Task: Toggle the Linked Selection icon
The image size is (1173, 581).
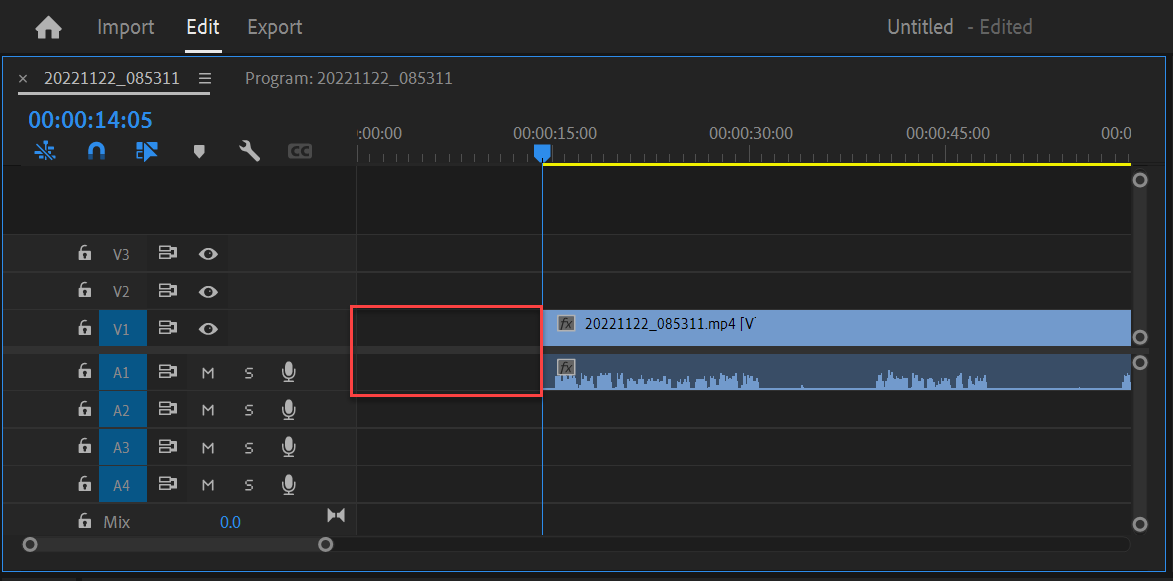Action: (147, 152)
